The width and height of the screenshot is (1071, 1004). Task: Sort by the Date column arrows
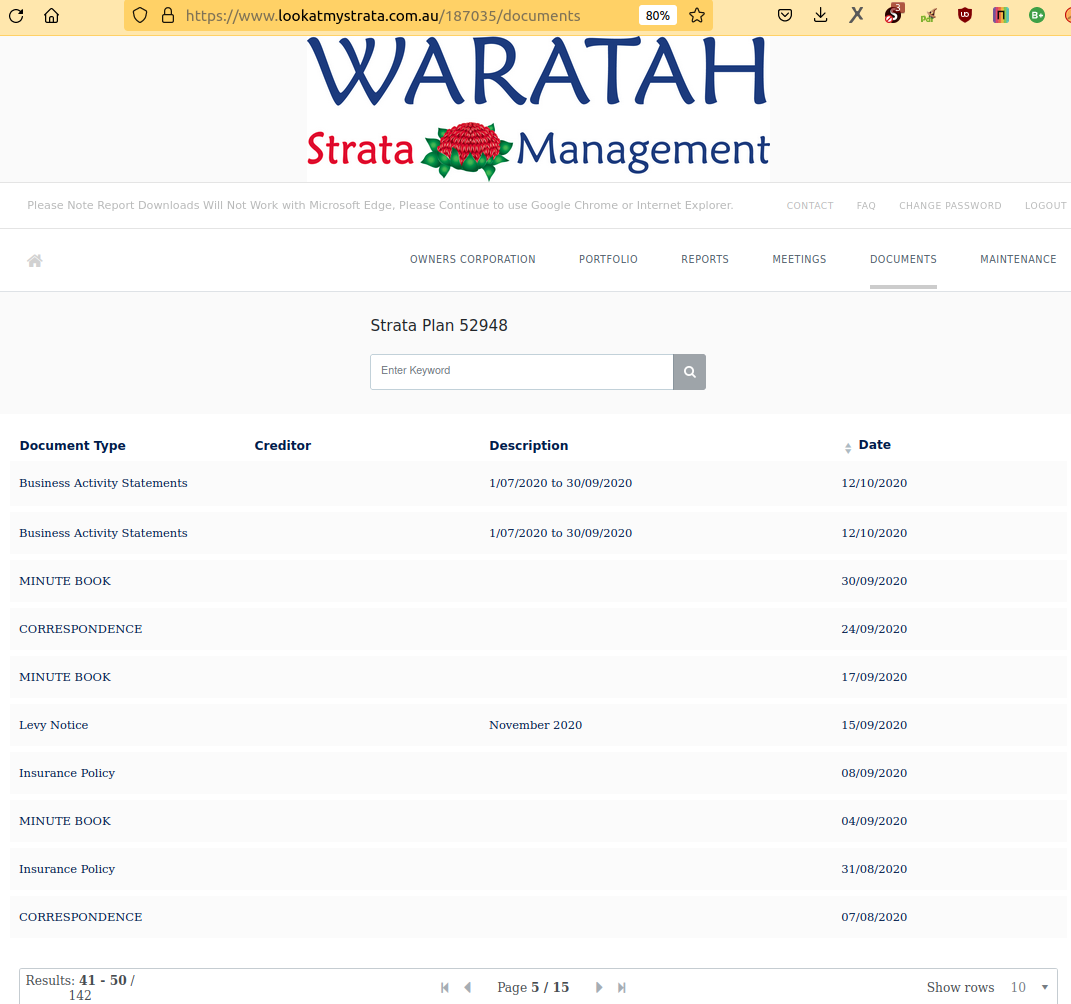(848, 448)
